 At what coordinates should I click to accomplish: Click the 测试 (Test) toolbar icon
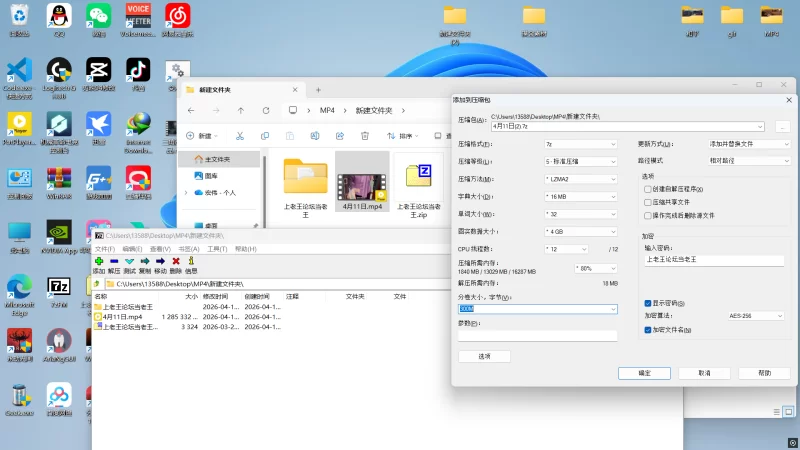pyautogui.click(x=129, y=261)
